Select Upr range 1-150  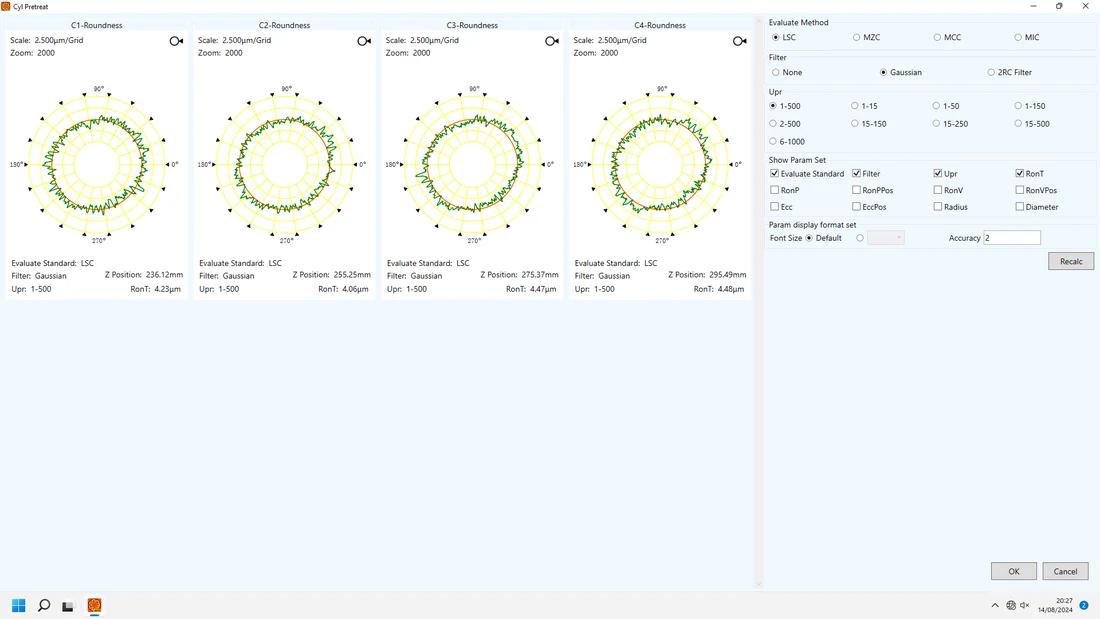[x=1030, y=106]
